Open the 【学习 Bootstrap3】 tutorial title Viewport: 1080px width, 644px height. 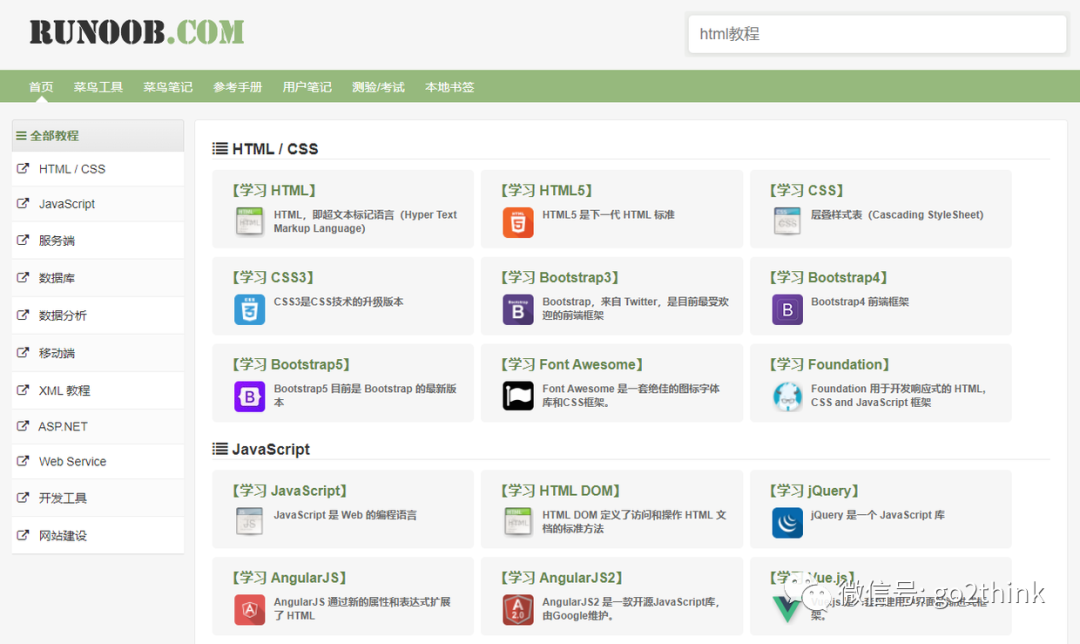(560, 277)
